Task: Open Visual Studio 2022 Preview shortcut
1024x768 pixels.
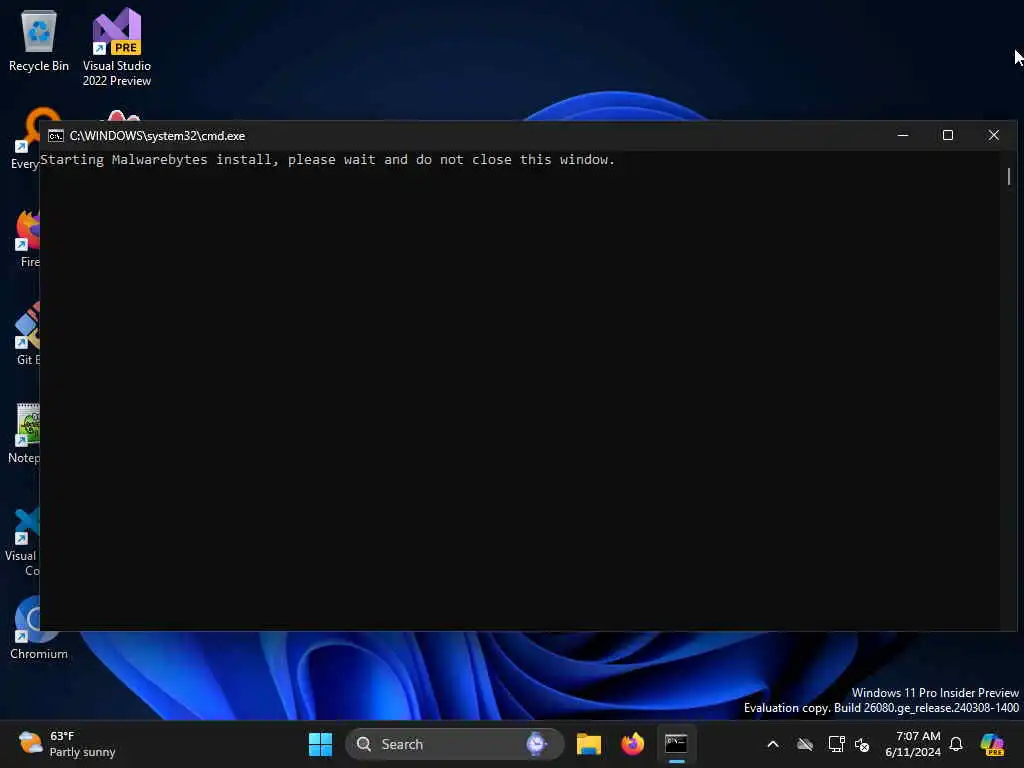Action: [x=117, y=47]
